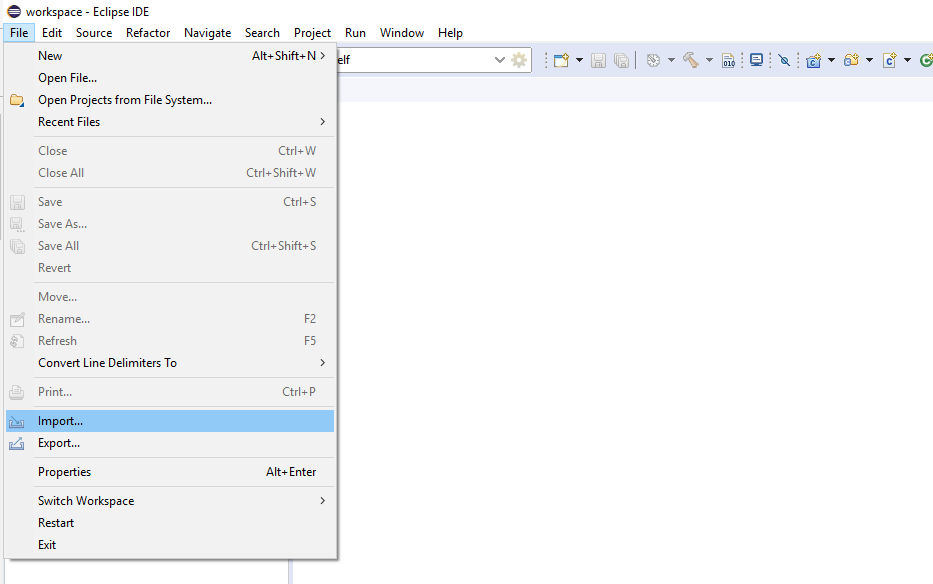
Task: Click the File menu bar item
Action: 19,33
